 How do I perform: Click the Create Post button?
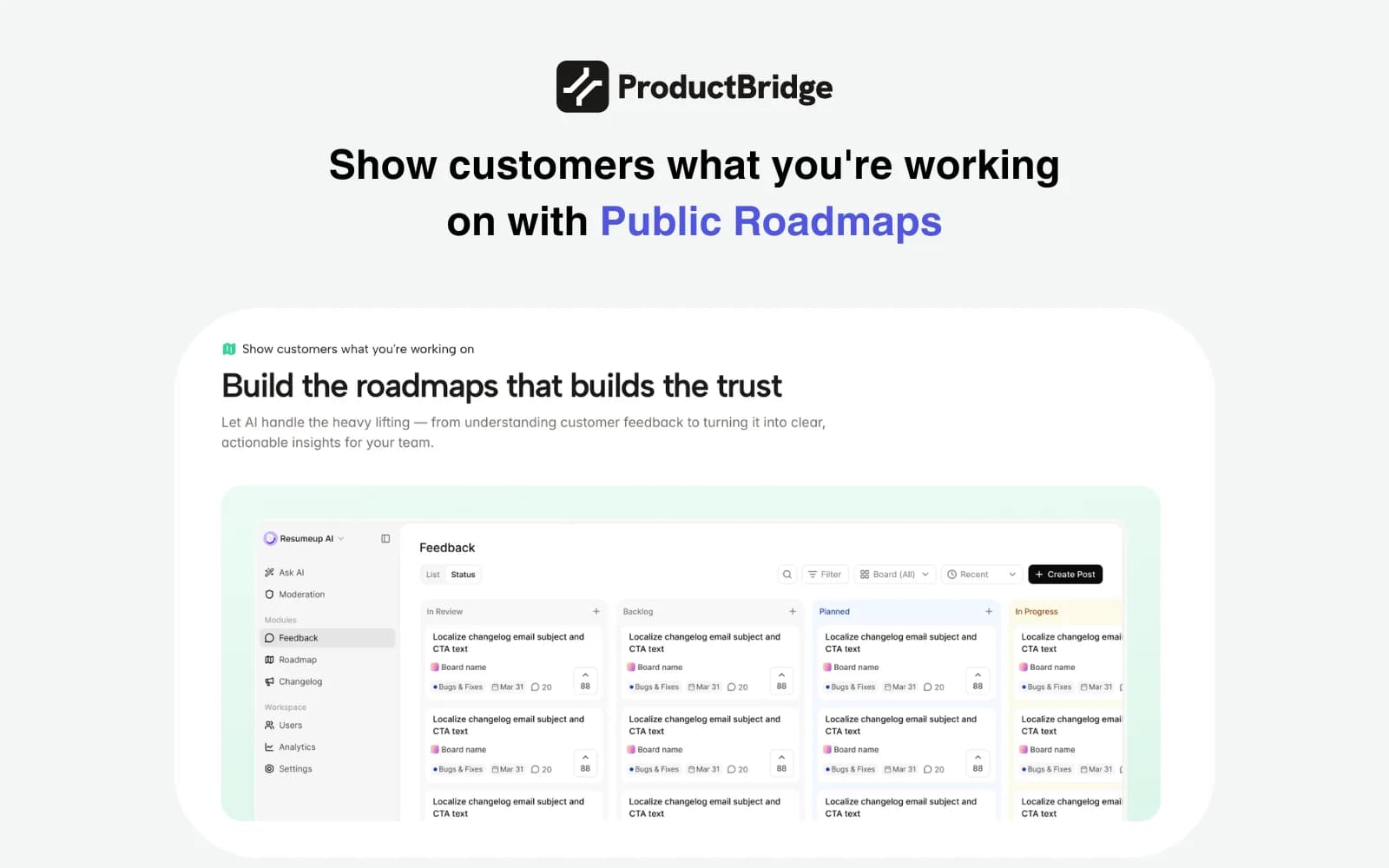pyautogui.click(x=1065, y=574)
